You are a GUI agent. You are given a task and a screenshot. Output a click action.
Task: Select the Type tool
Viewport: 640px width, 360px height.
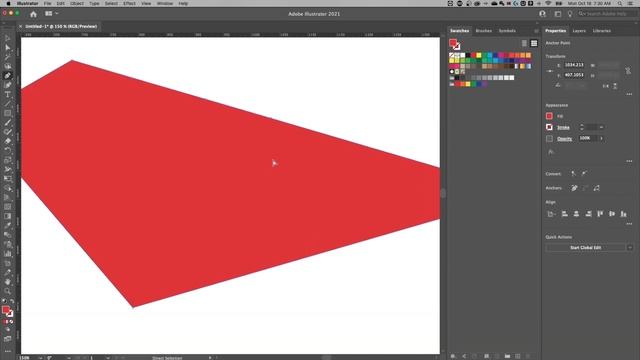pos(7,94)
